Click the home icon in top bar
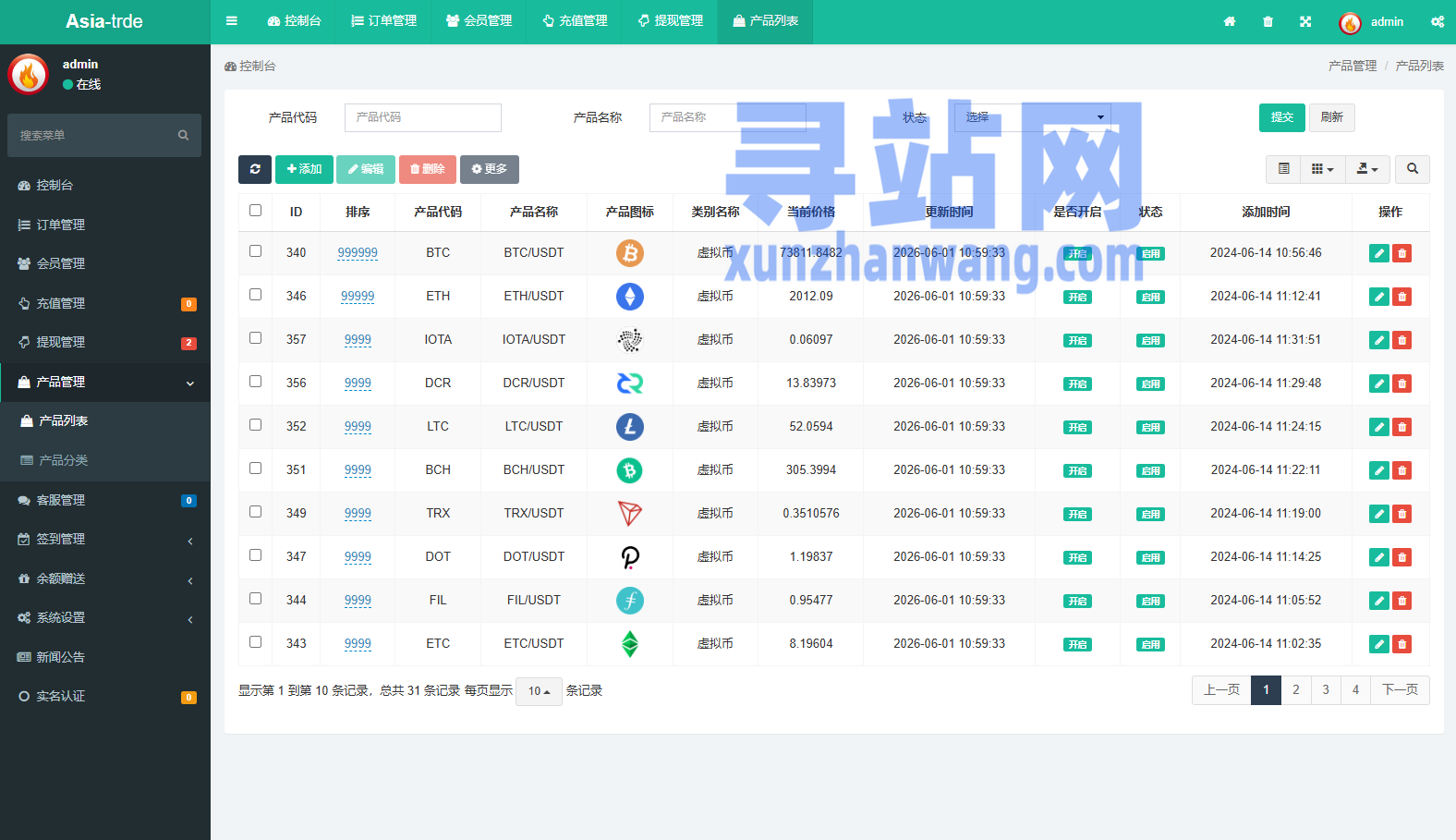The height and width of the screenshot is (840, 1456). tap(1230, 21)
